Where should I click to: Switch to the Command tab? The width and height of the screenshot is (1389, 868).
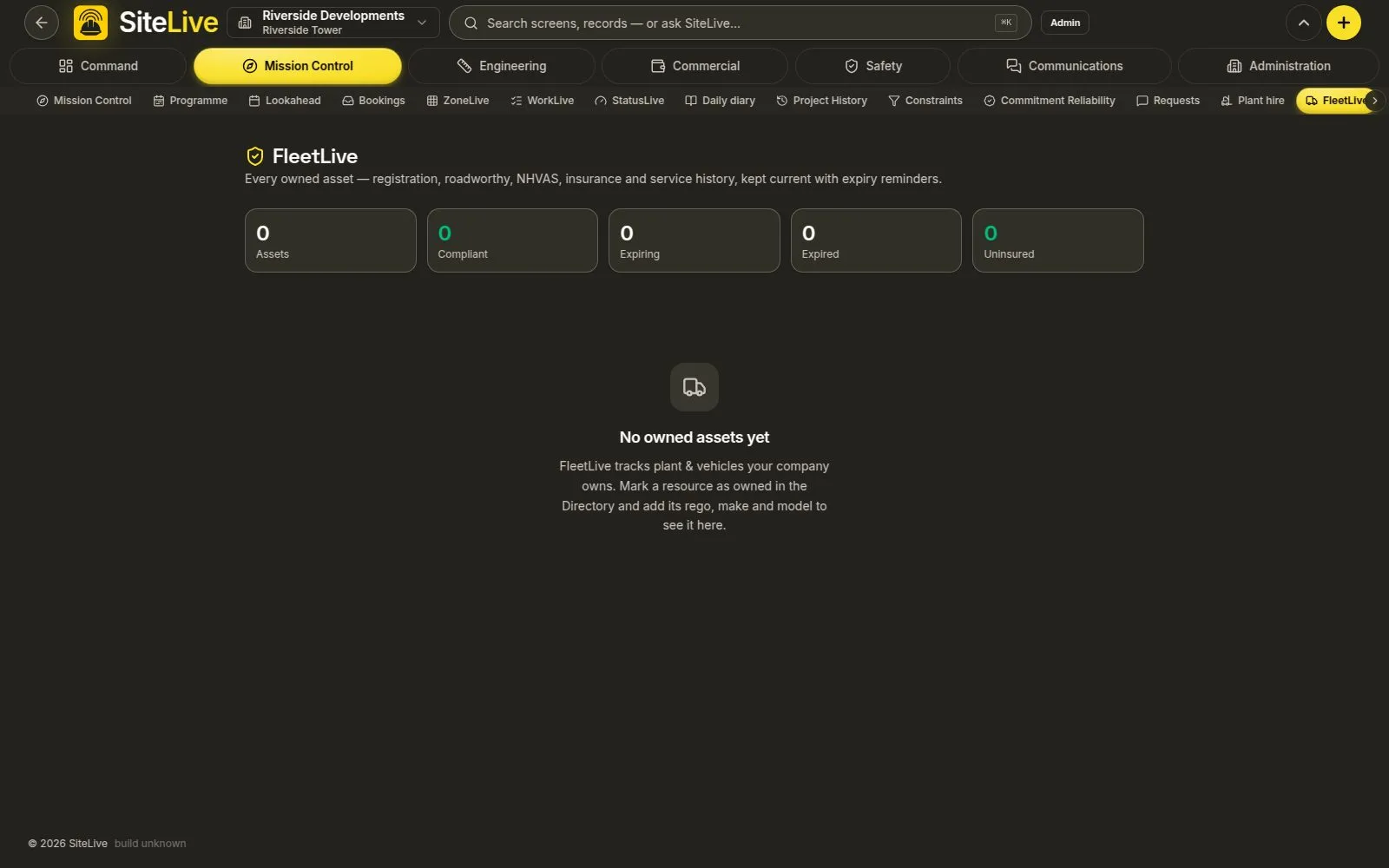pos(98,66)
